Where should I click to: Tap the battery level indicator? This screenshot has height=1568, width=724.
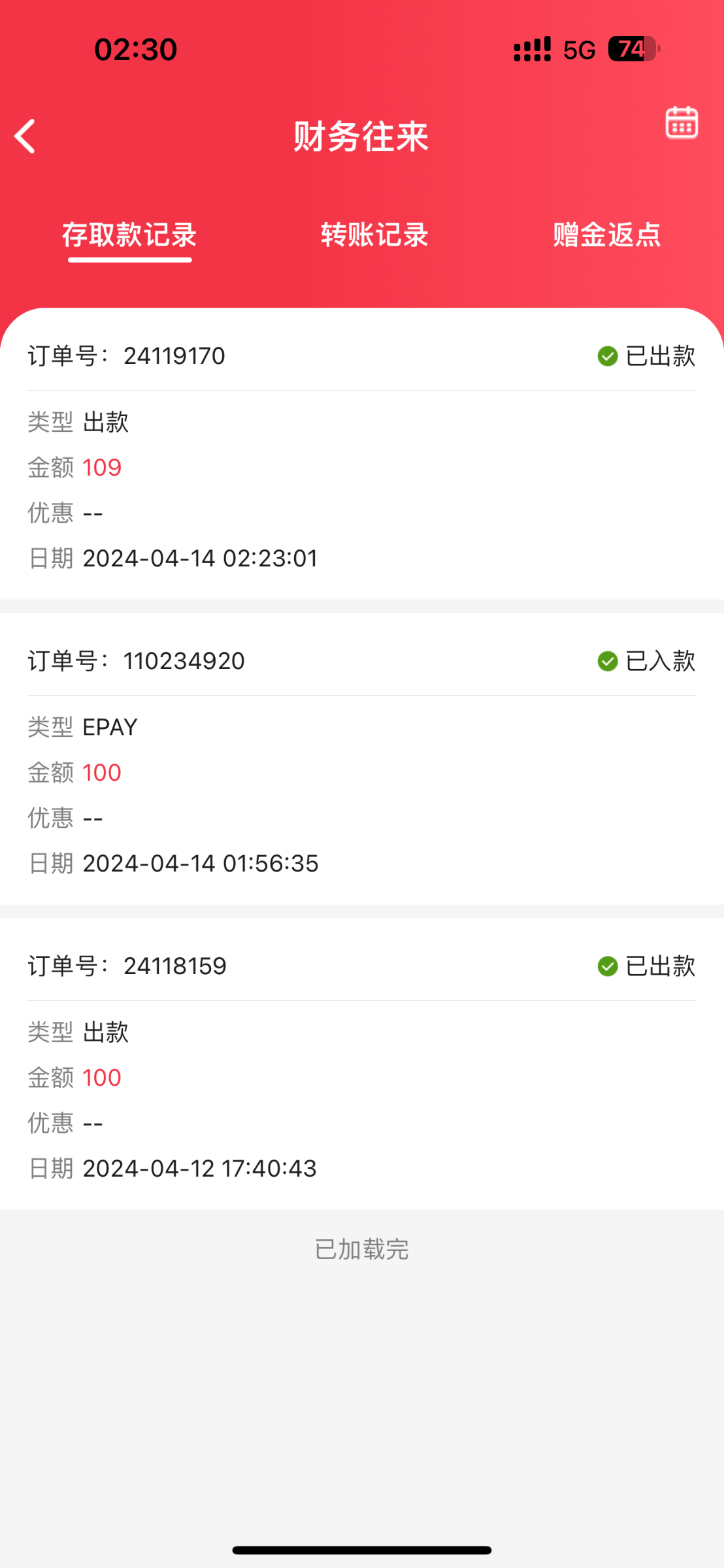click(634, 49)
